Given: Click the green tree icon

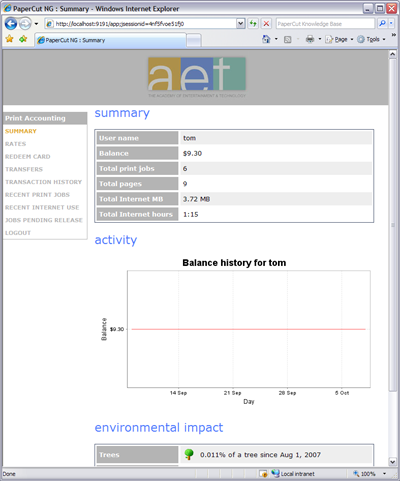Looking at the screenshot, I should pos(189,454).
